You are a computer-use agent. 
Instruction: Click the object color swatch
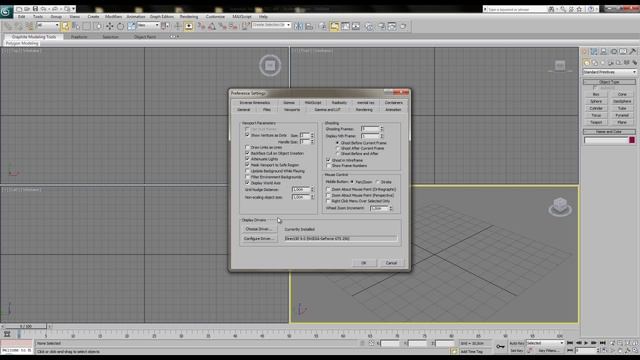tap(632, 140)
